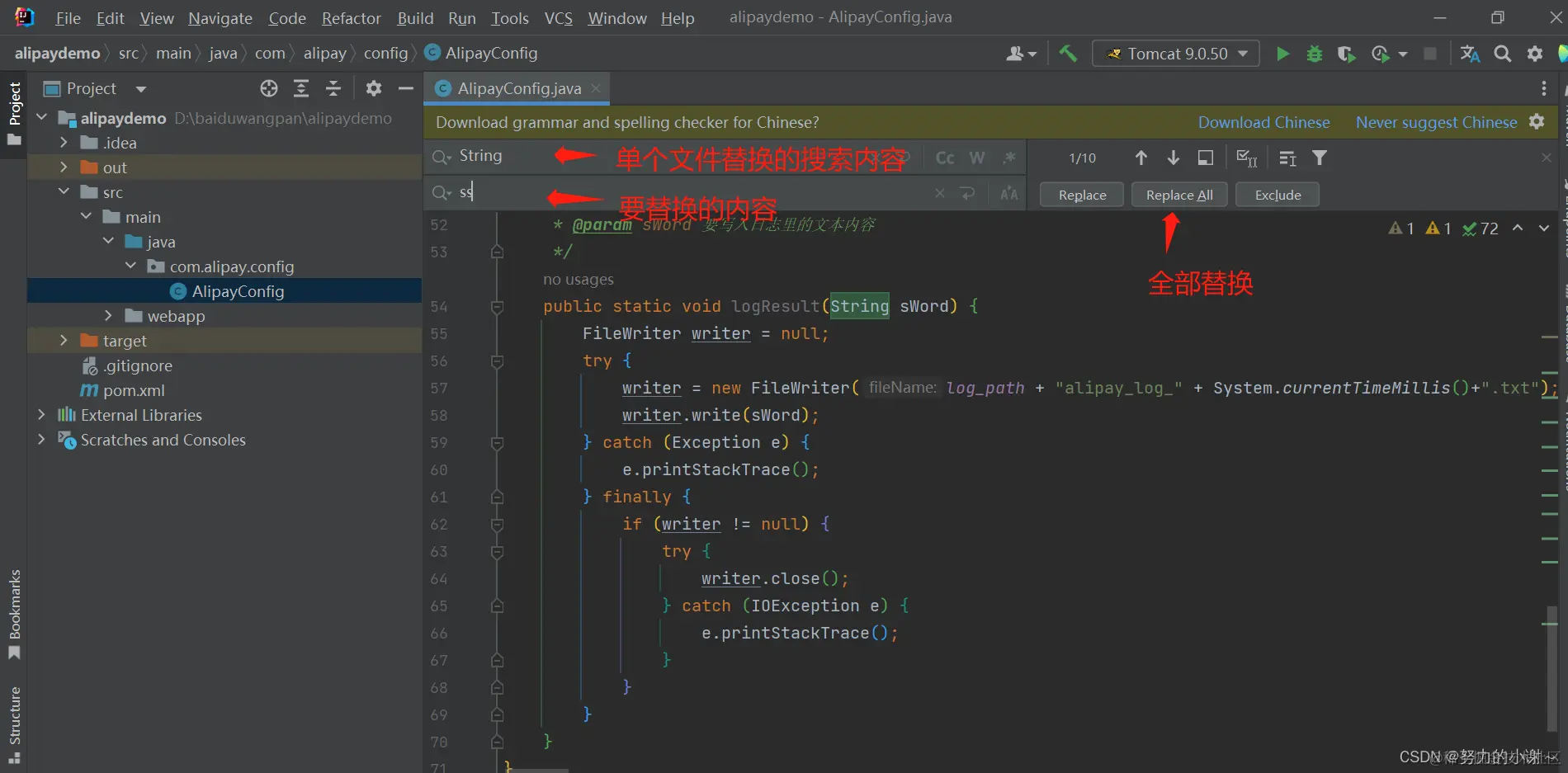The width and height of the screenshot is (1568, 773).
Task: Click Never suggest Chinese link
Action: [1436, 122]
